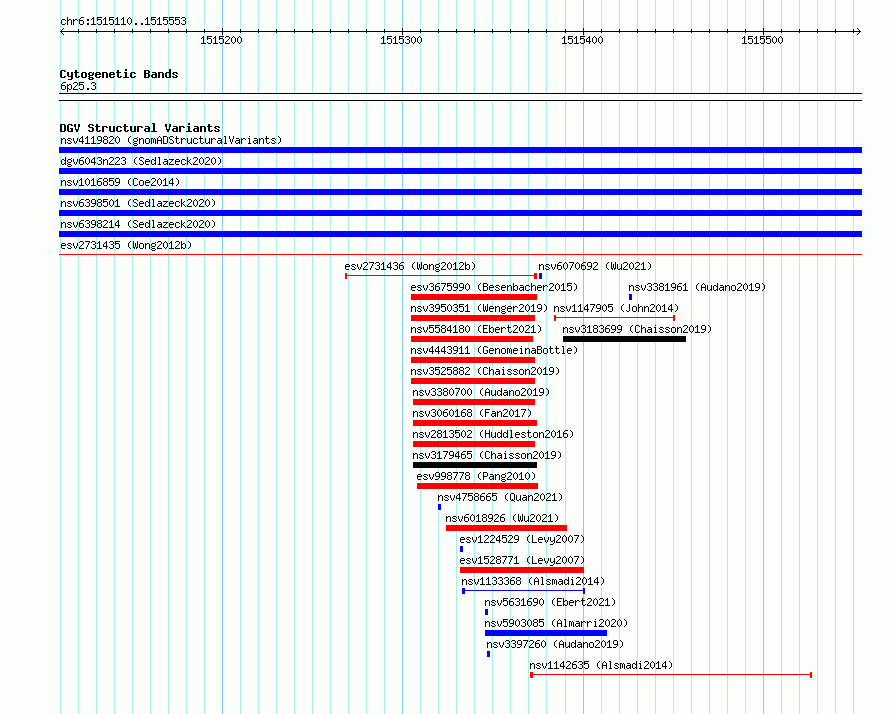Click the blue bar under nsv4119820
The height and width of the screenshot is (714, 890).
460,150
